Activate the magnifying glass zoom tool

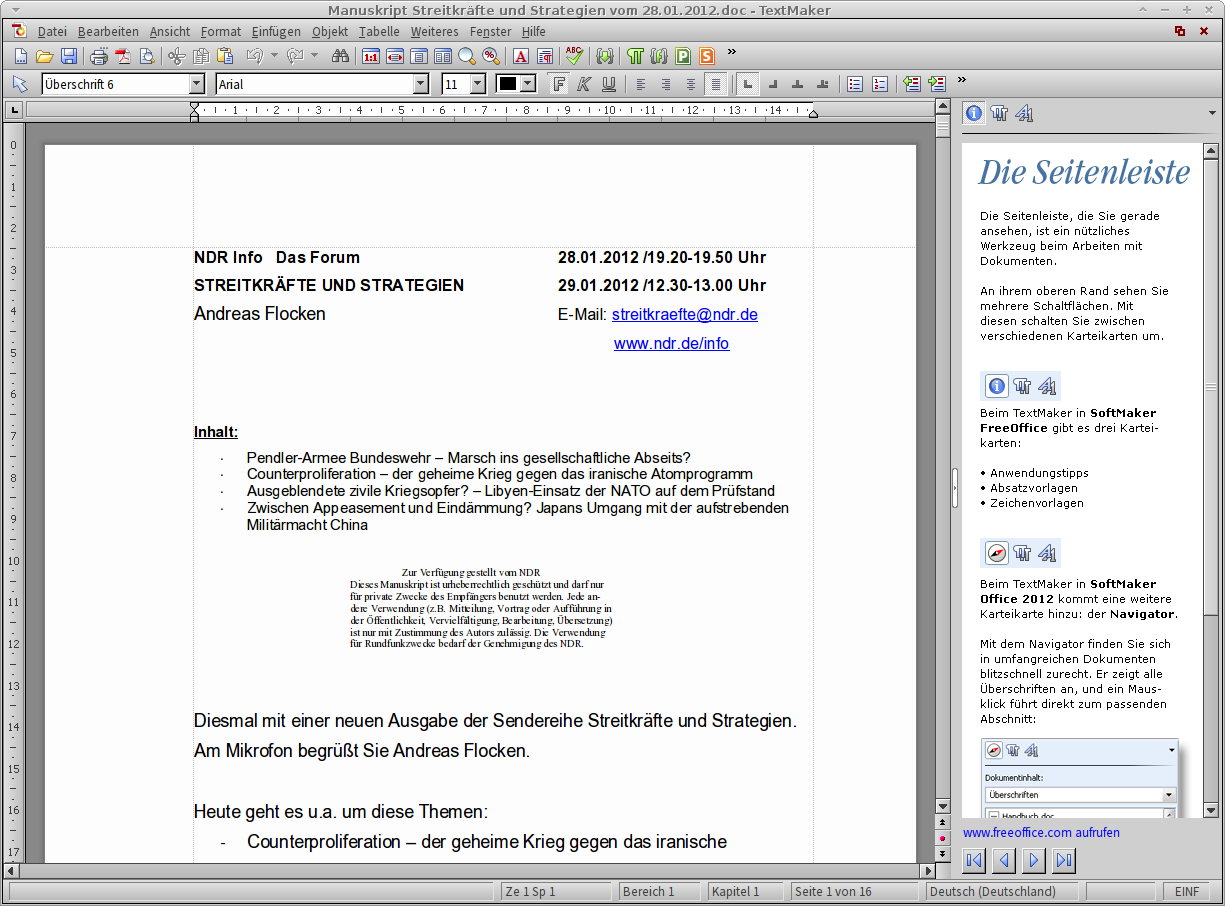pyautogui.click(x=467, y=56)
